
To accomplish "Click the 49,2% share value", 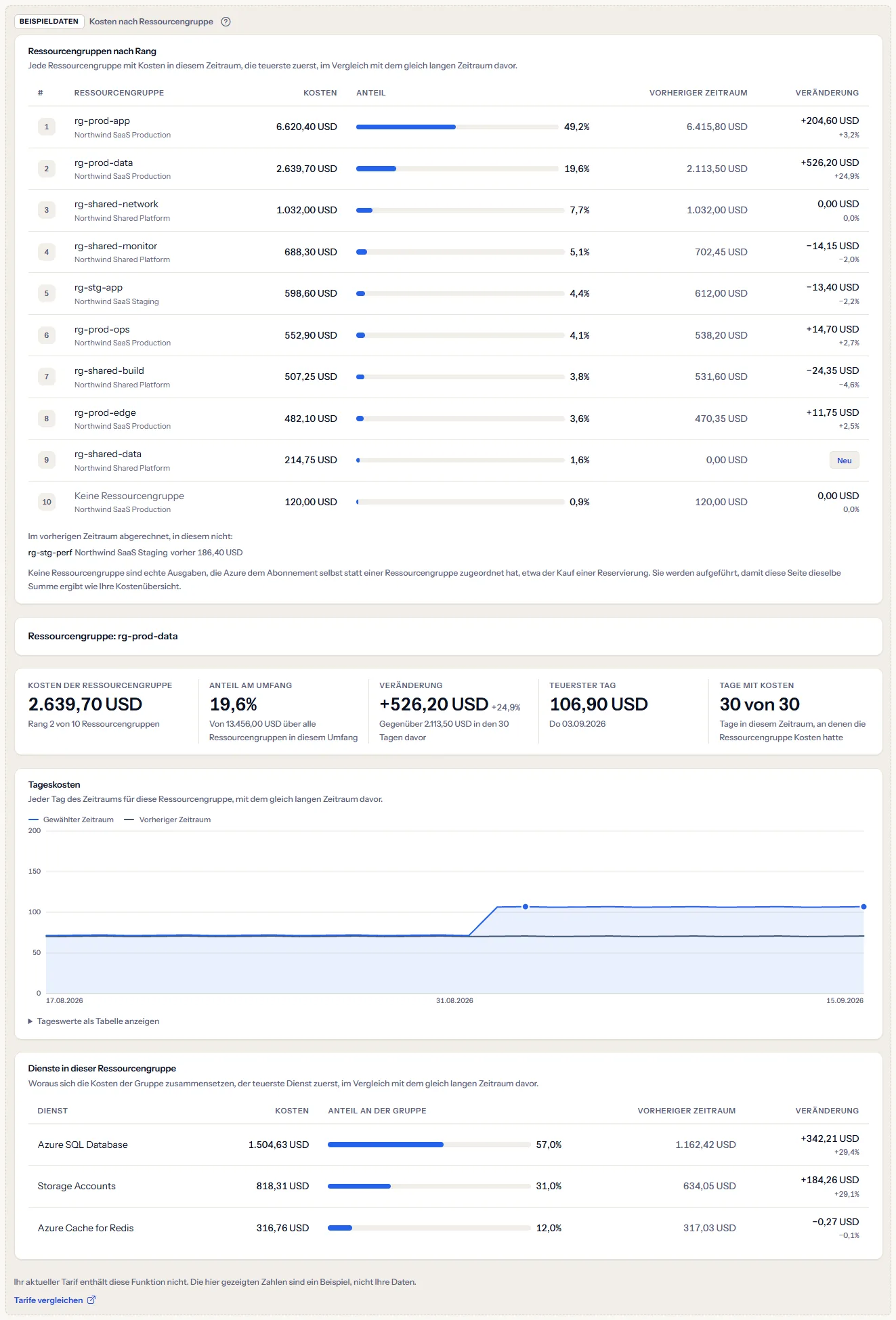I will (x=577, y=127).
